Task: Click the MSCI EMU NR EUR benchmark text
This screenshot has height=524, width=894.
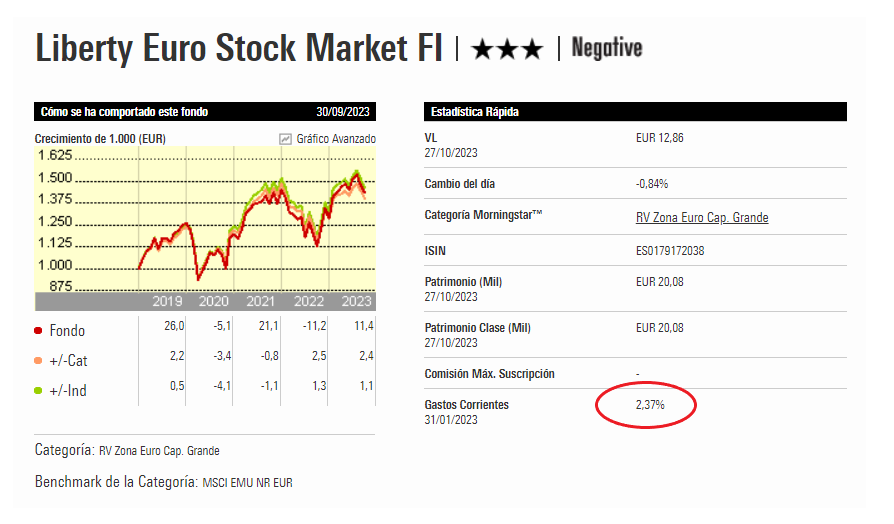Action: (247, 482)
